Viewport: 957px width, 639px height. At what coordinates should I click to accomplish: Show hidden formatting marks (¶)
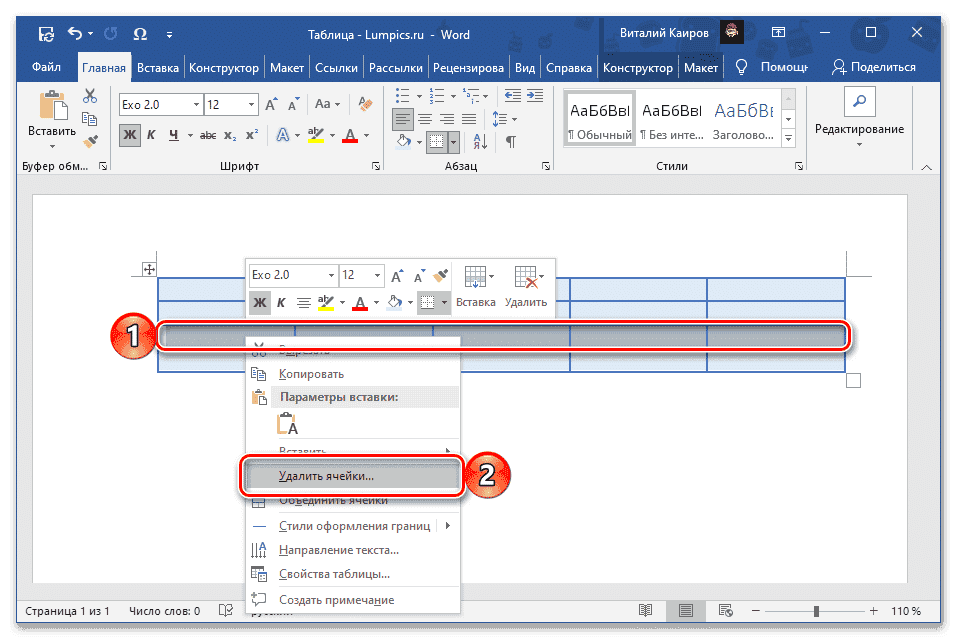coord(510,140)
